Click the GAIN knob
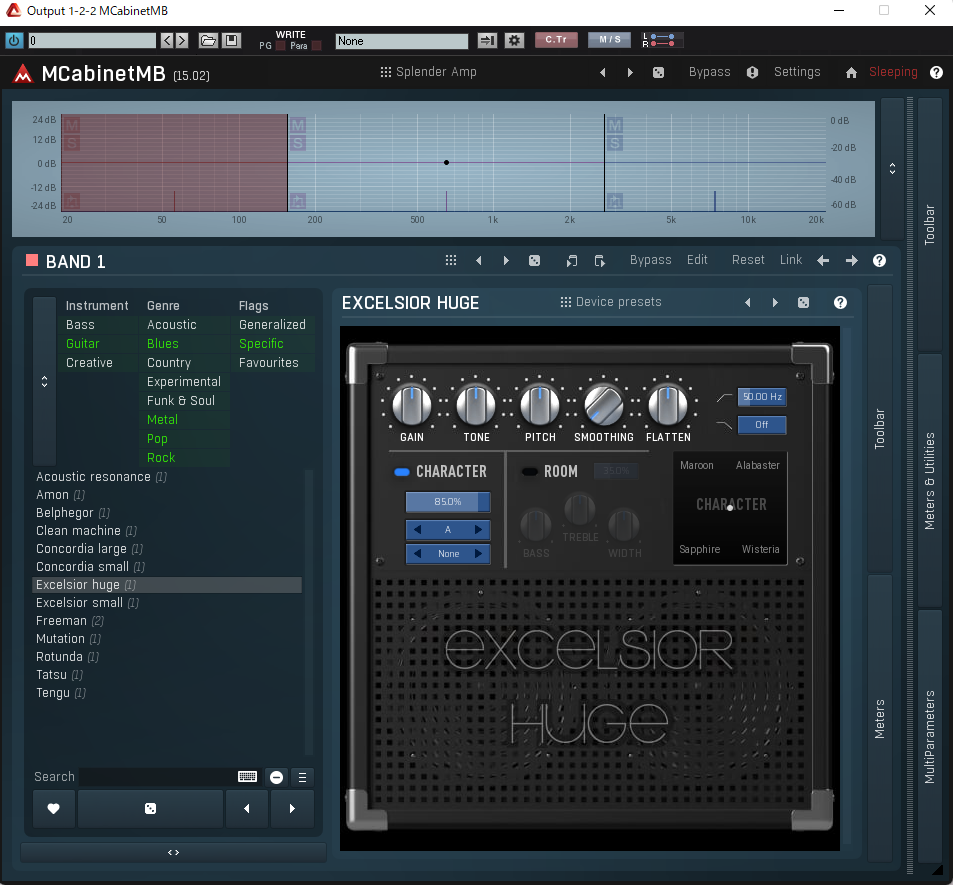The height and width of the screenshot is (885, 953). coord(411,405)
